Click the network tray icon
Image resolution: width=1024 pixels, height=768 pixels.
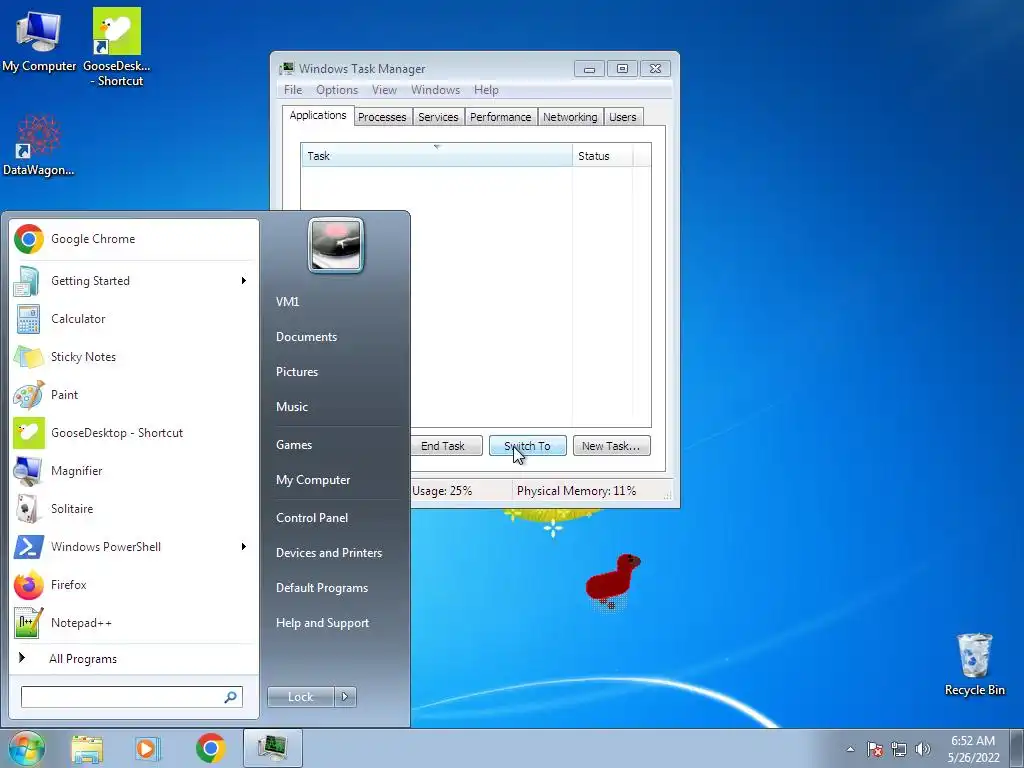899,749
